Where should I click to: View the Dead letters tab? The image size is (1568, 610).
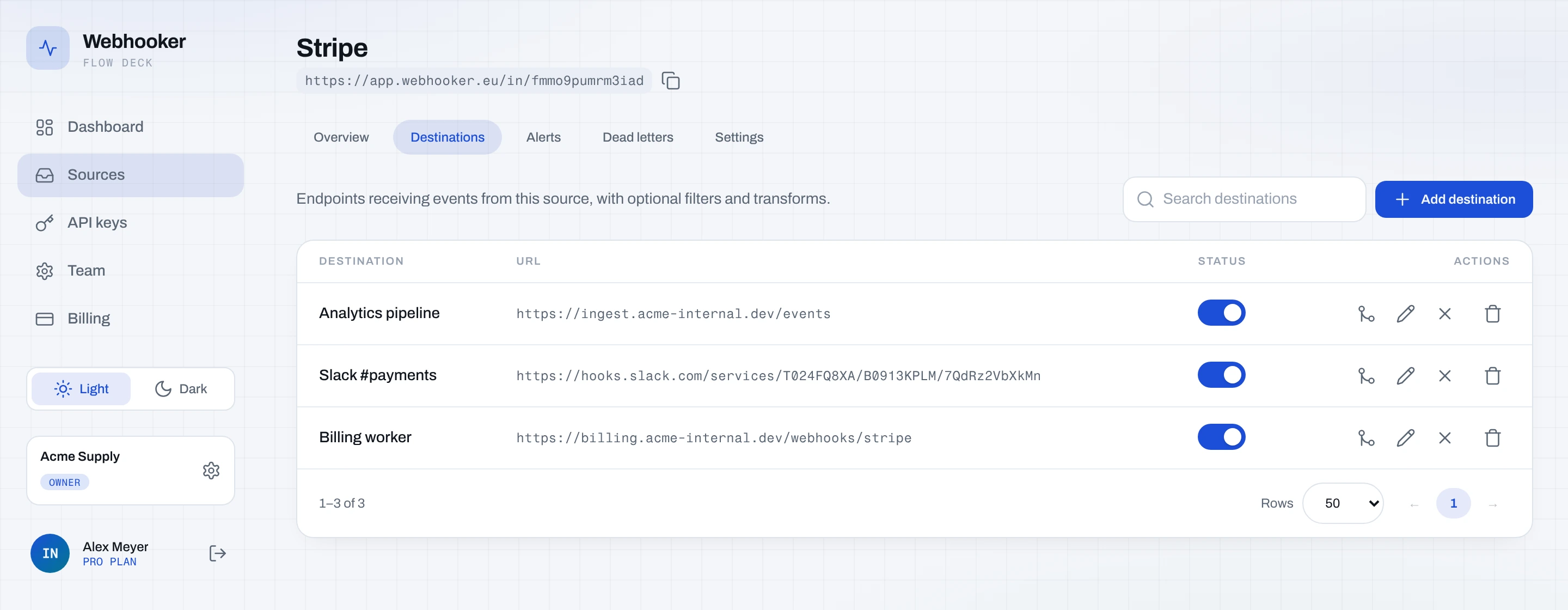638,137
